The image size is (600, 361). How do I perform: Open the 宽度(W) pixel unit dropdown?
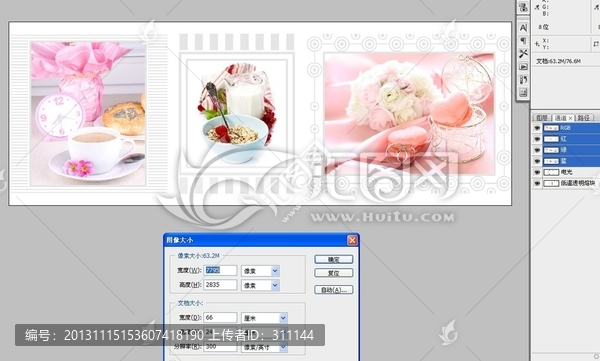pyautogui.click(x=275, y=271)
